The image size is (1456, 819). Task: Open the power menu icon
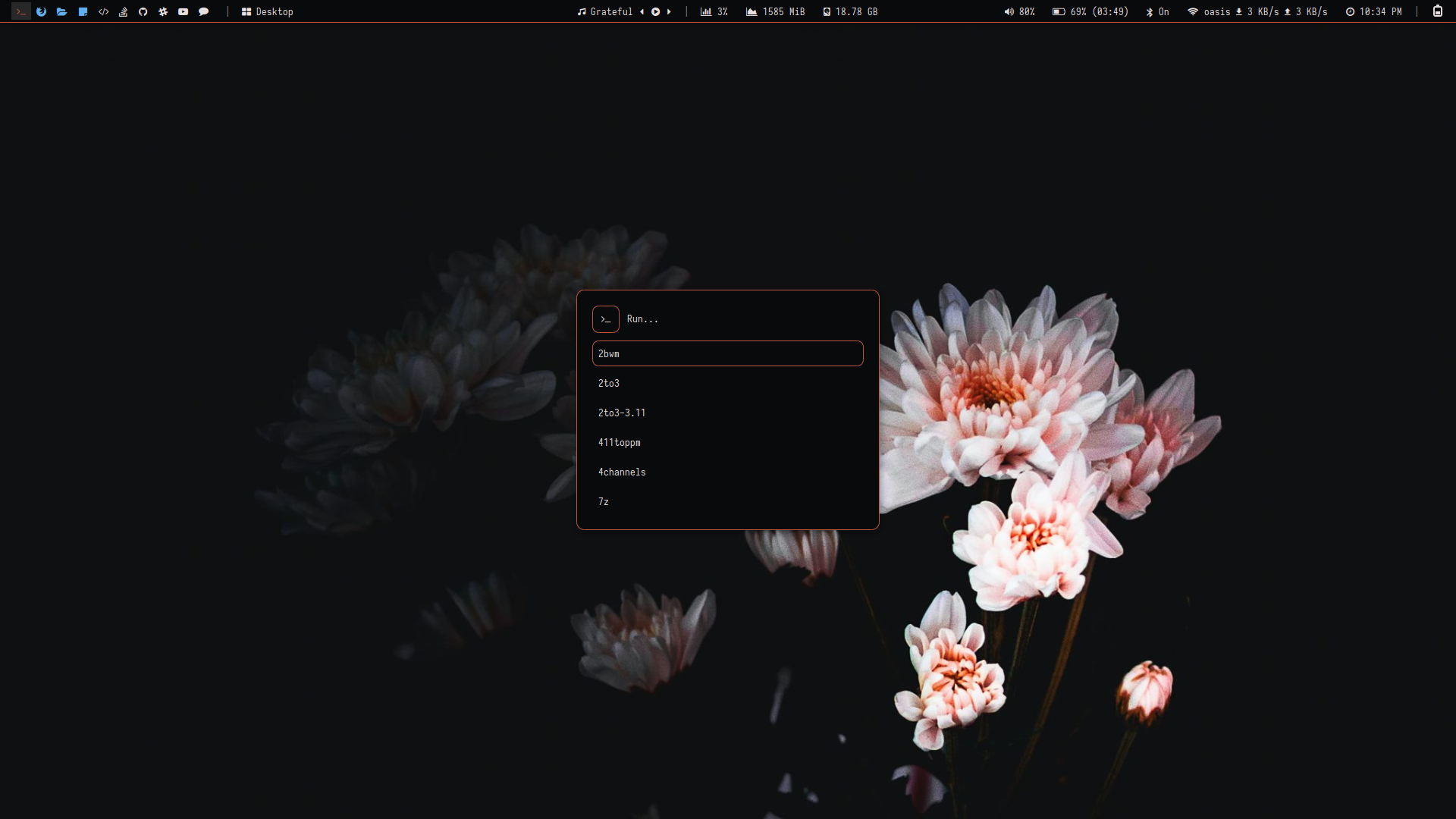[1437, 11]
